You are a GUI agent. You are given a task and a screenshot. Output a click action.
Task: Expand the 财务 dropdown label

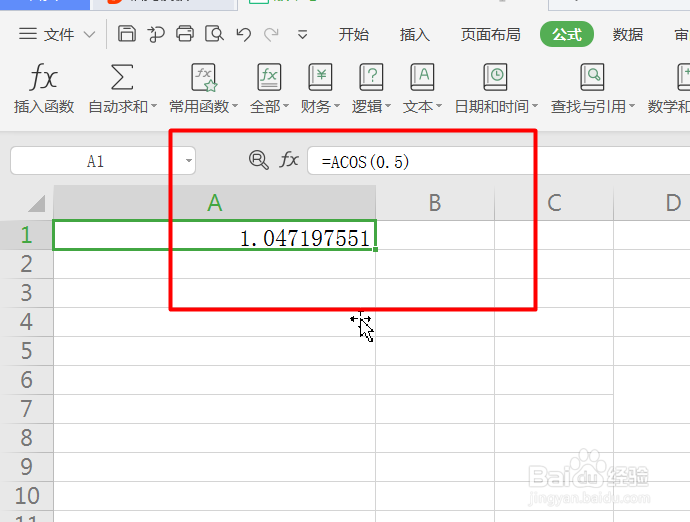[320, 107]
